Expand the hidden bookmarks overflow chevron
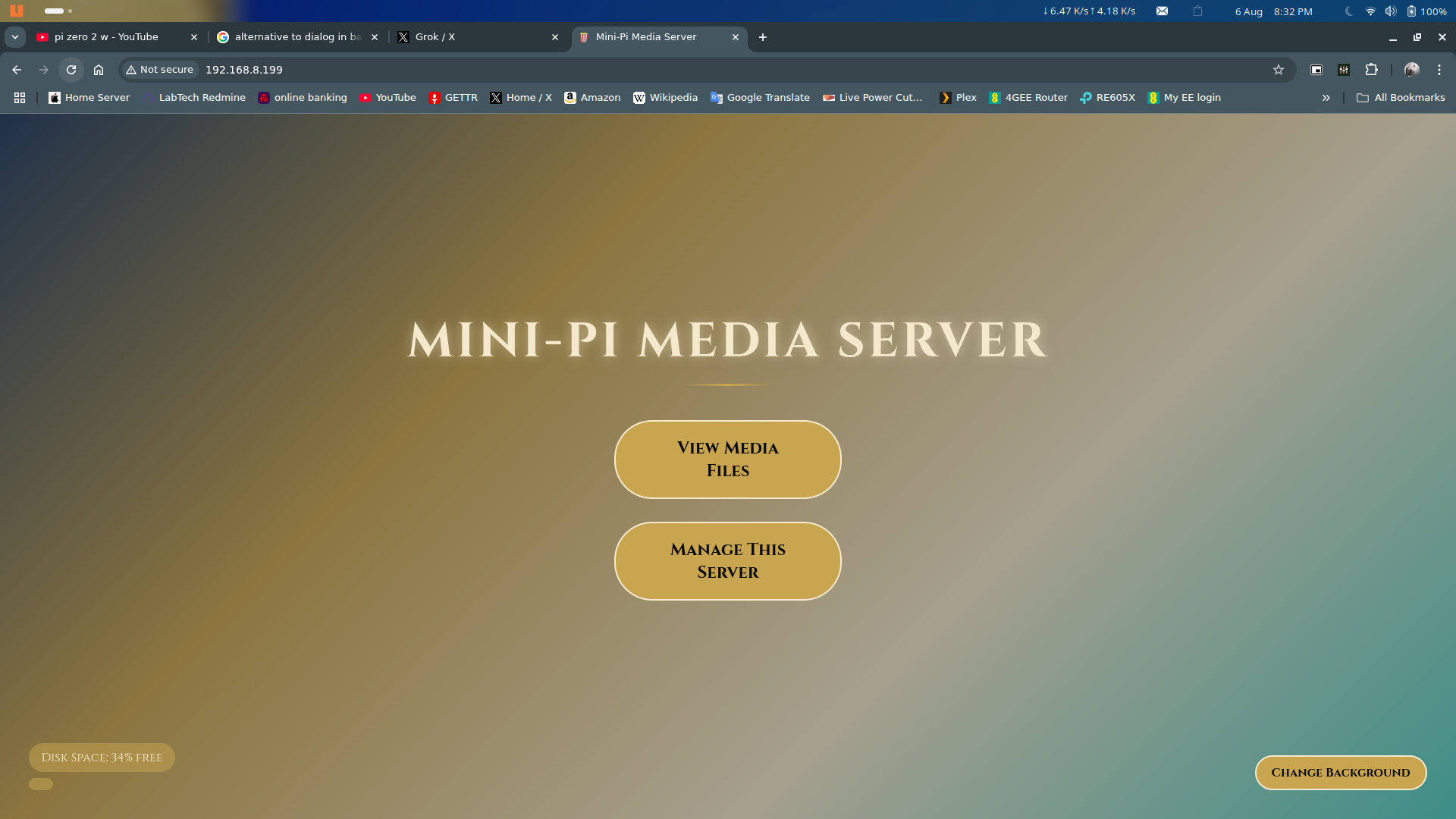Image resolution: width=1456 pixels, height=819 pixels. tap(1326, 97)
